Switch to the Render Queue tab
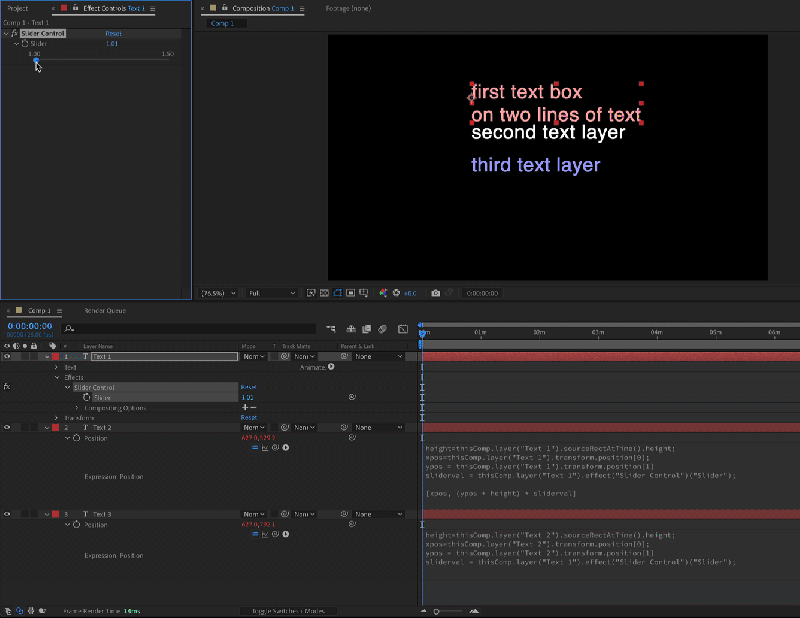Image resolution: width=800 pixels, height=618 pixels. pos(106,310)
